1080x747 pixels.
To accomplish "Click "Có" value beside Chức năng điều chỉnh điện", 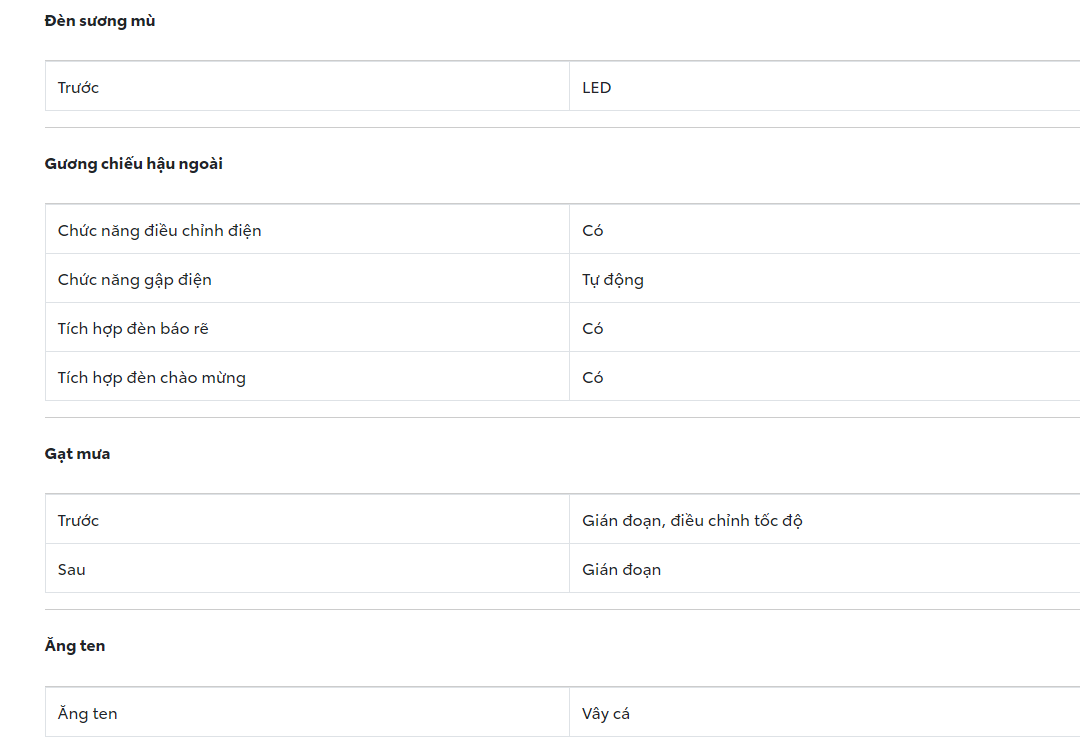I will point(593,231).
